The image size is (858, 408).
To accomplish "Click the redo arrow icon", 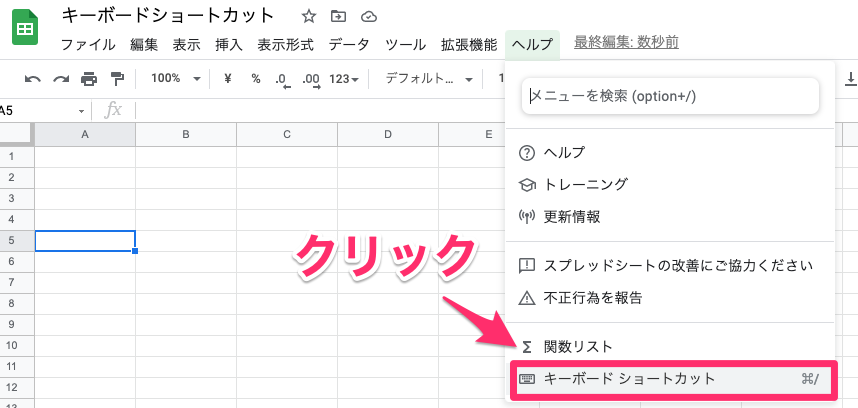I will (x=61, y=79).
